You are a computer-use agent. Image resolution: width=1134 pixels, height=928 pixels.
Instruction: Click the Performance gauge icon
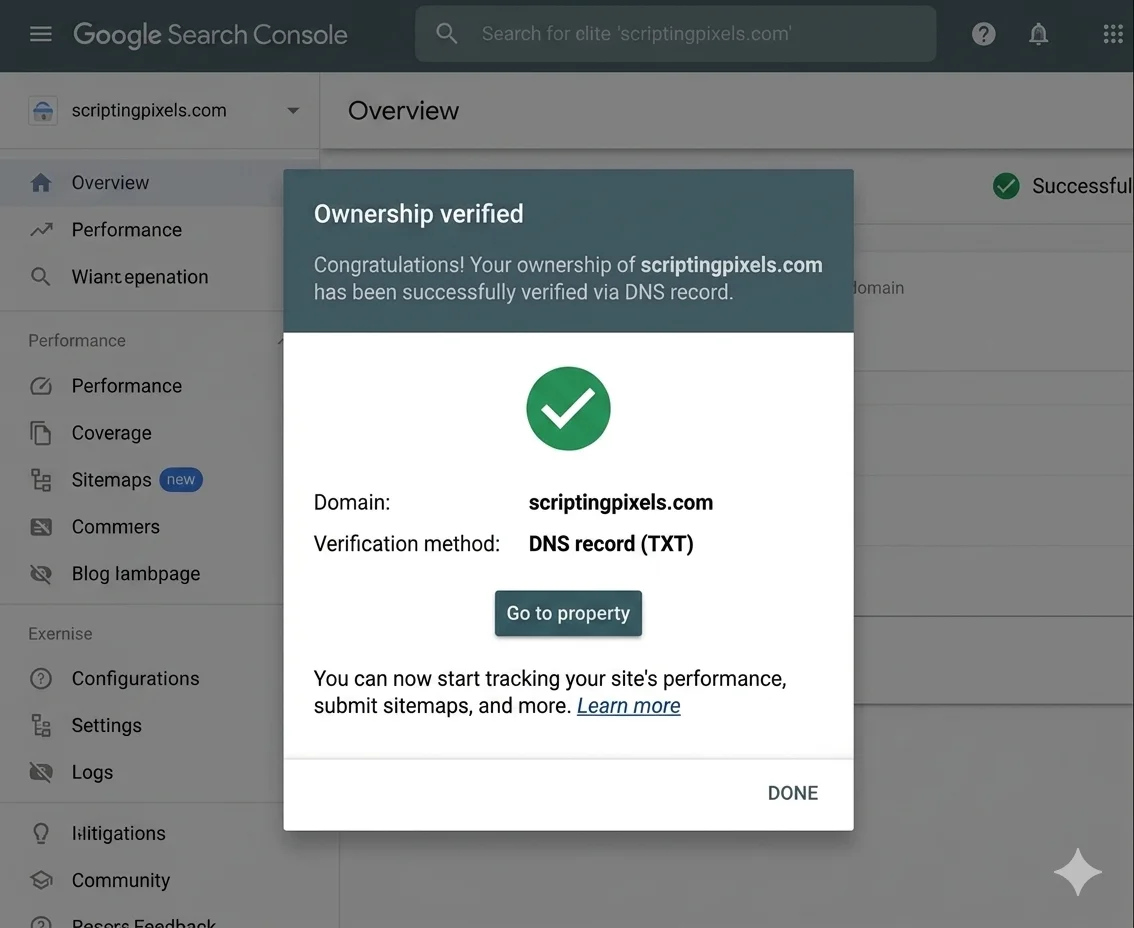coord(41,386)
